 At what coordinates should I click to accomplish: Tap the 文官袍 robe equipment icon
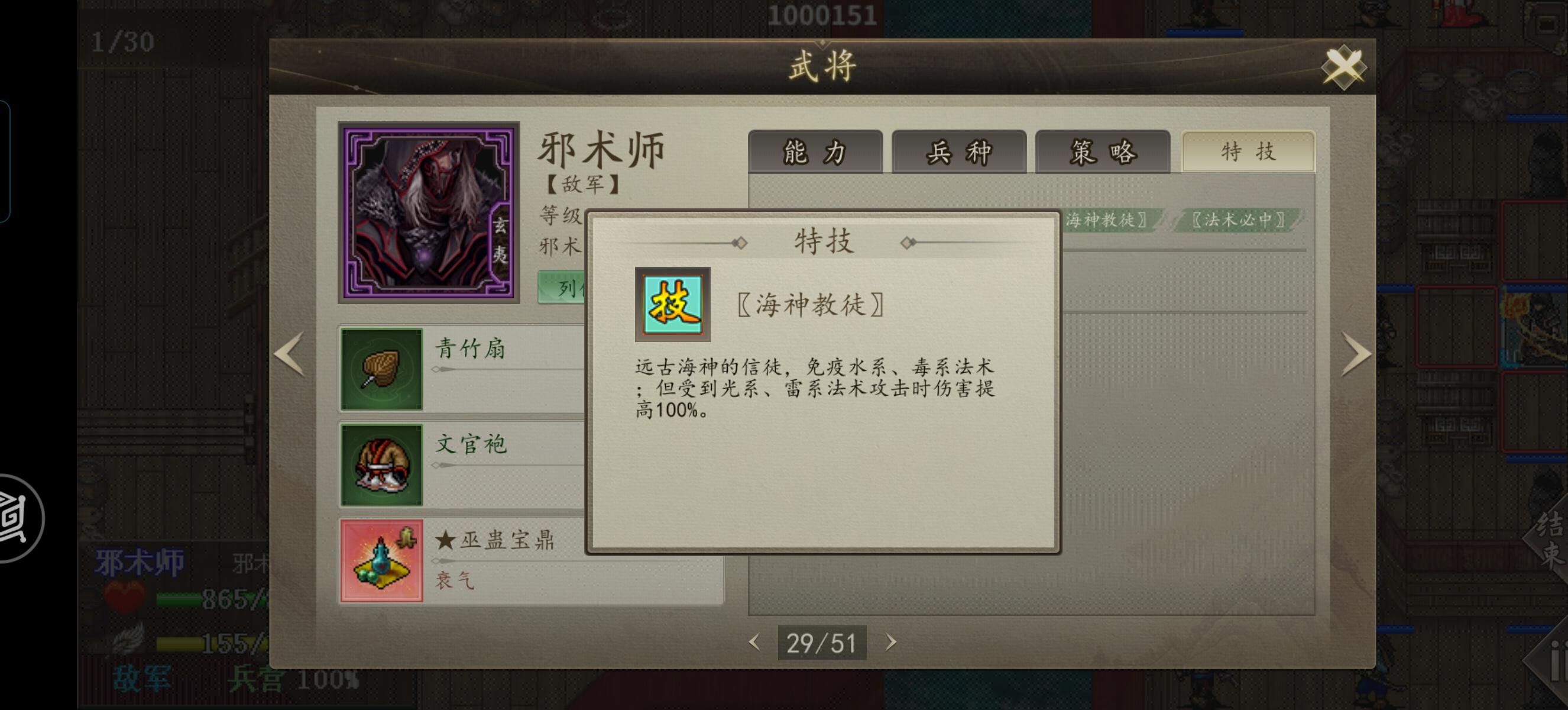coord(381,464)
